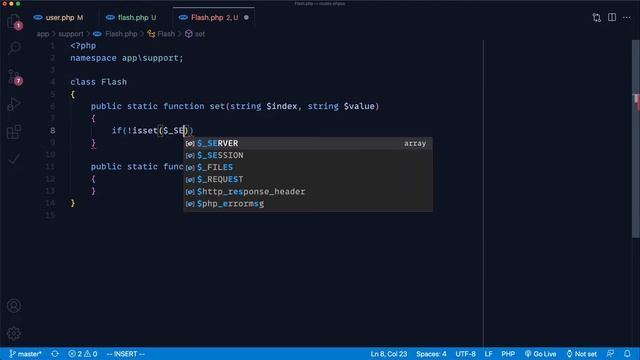Click the master branch indicator
Image resolution: width=640 pixels, height=360 pixels.
click(25, 354)
